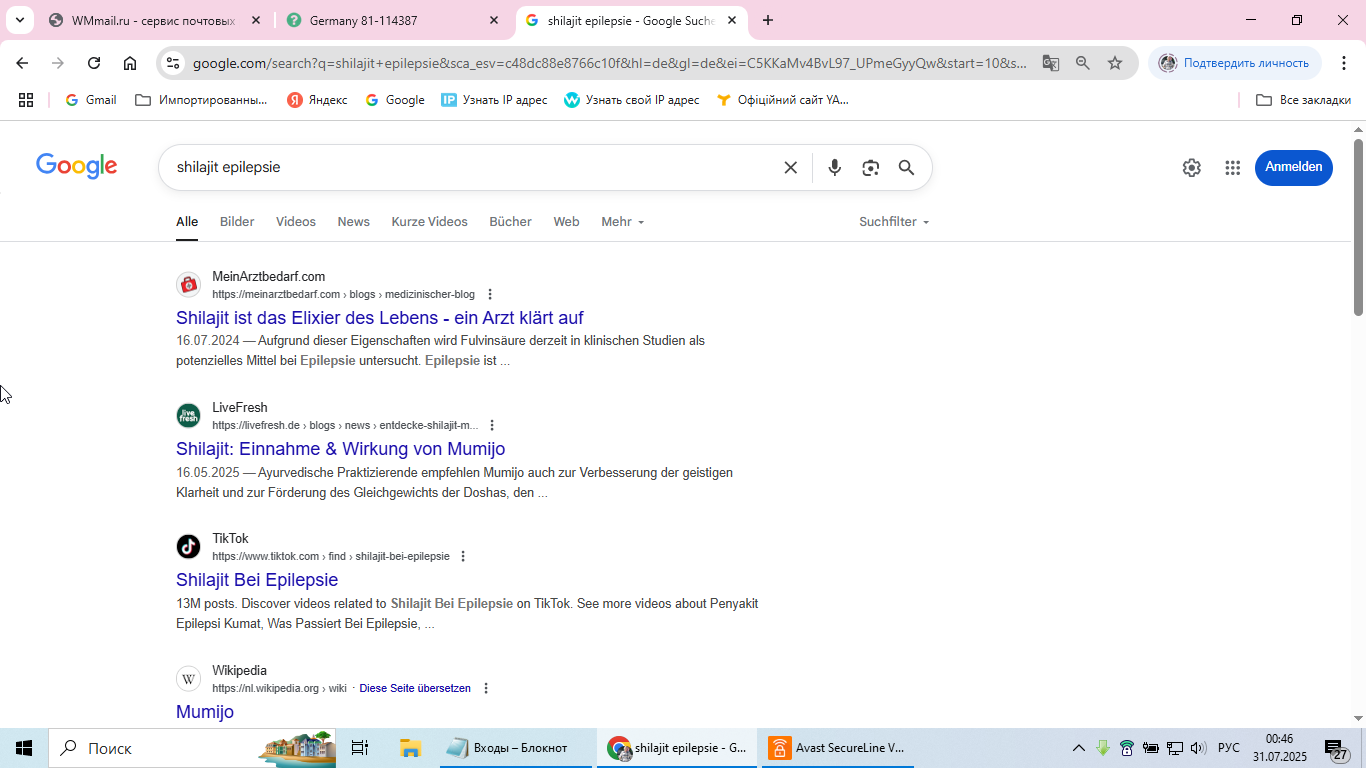The image size is (1366, 768).
Task: Click the Anmelden sign-in button
Action: point(1294,167)
